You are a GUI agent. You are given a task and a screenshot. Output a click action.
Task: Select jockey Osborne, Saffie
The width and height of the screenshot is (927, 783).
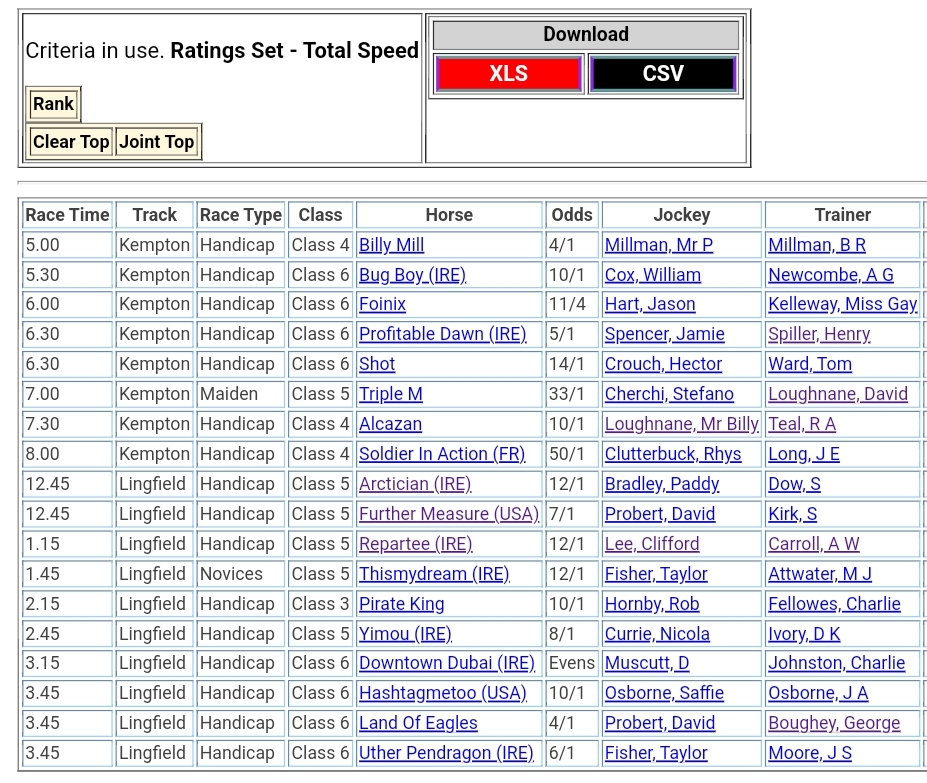click(664, 693)
